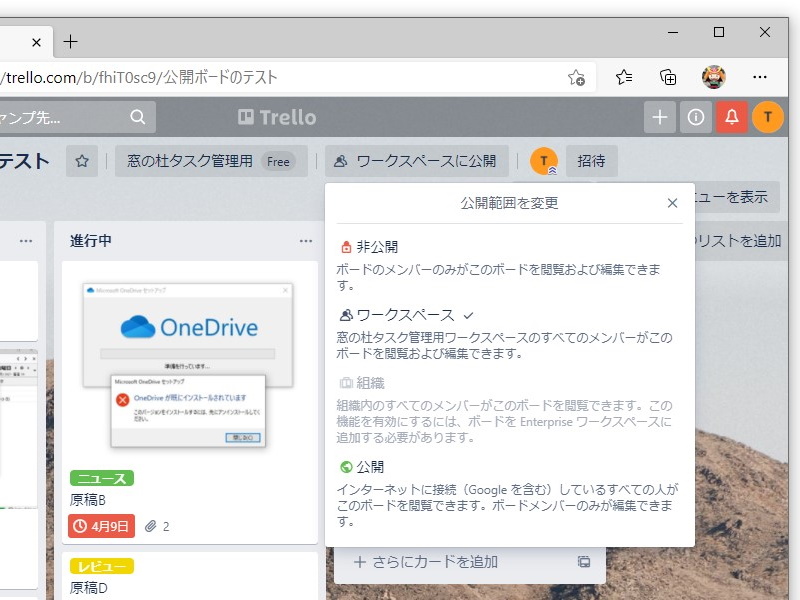Switch to the active browser tab
800x600 pixels.
(x=15, y=42)
